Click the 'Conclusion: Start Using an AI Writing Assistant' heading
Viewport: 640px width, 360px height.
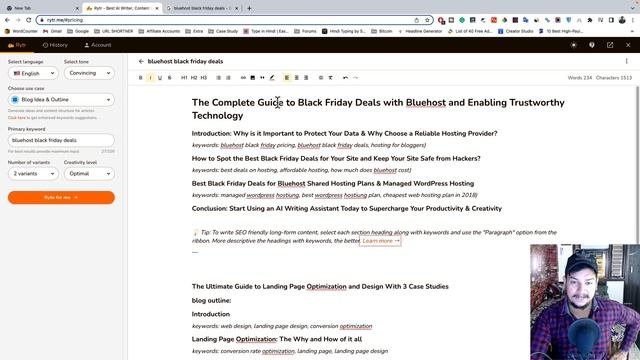click(x=347, y=209)
